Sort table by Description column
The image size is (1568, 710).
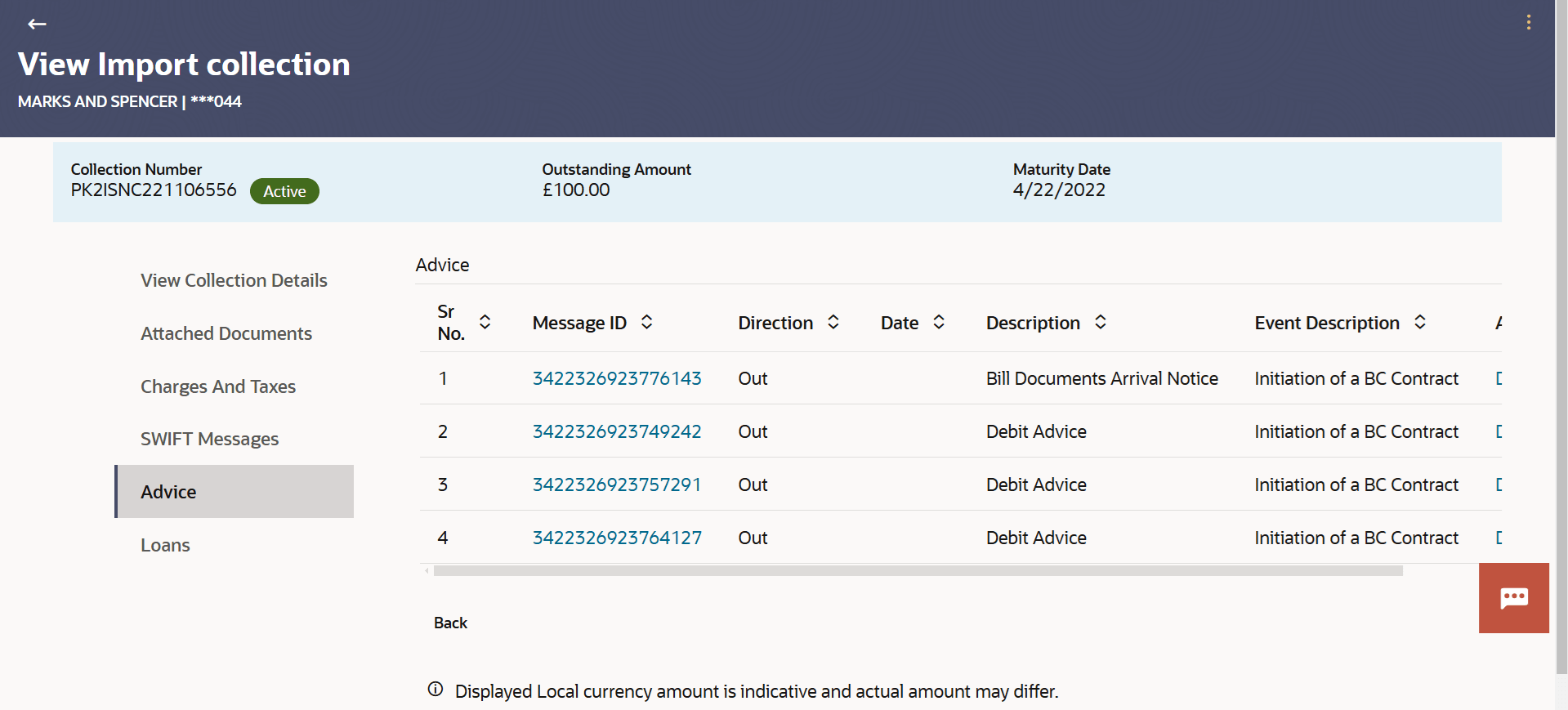coord(1101,322)
